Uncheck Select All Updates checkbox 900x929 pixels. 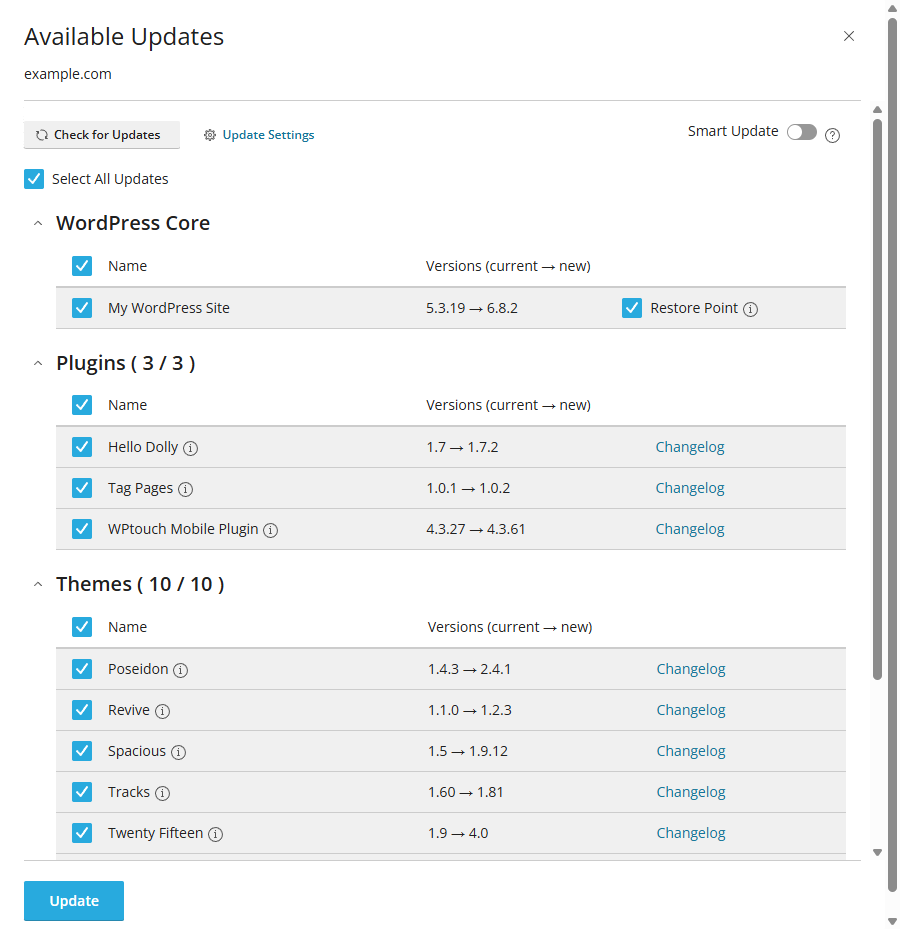pyautogui.click(x=34, y=179)
